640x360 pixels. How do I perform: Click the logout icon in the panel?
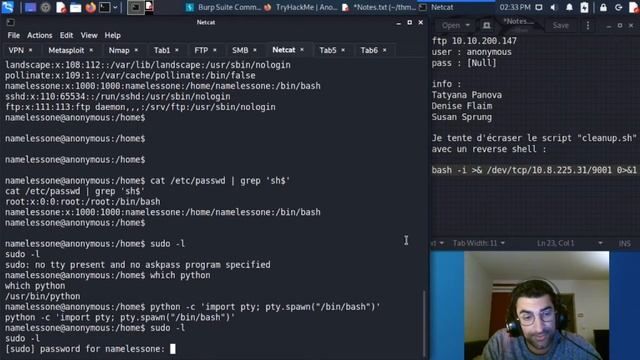click(x=618, y=7)
